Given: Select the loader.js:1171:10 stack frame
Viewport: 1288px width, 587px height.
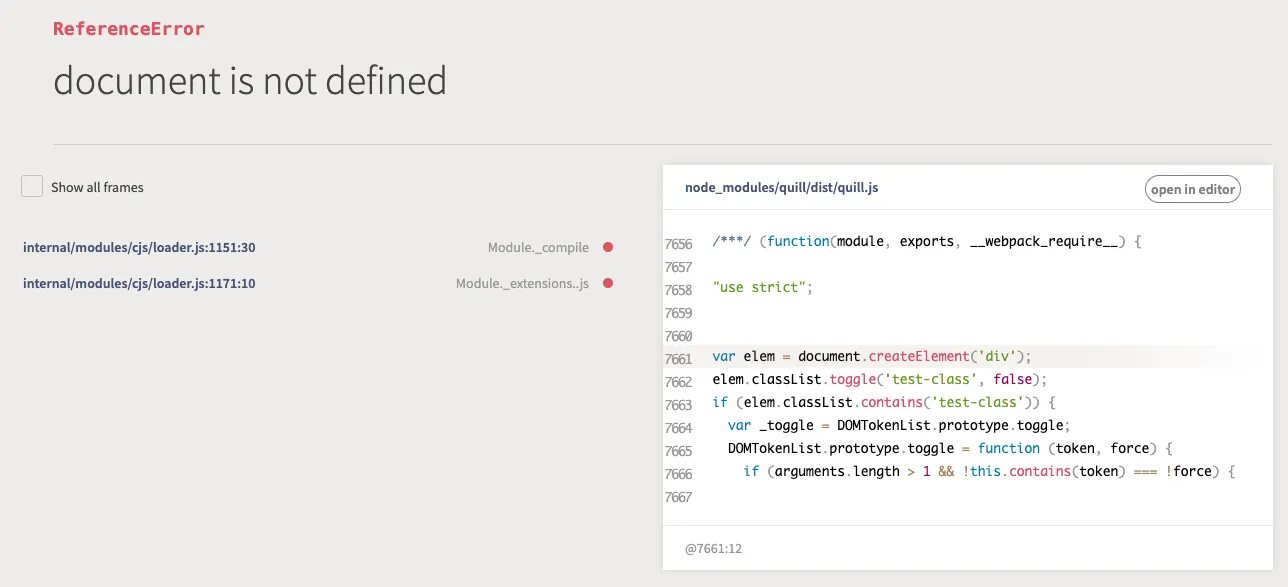Looking at the screenshot, I should [x=139, y=283].
